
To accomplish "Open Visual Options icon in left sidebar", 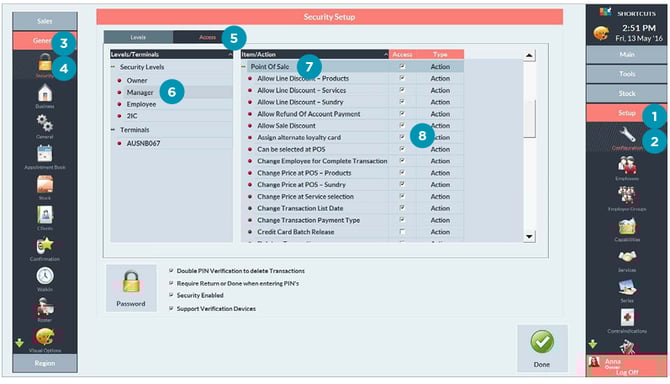I will click(45, 337).
